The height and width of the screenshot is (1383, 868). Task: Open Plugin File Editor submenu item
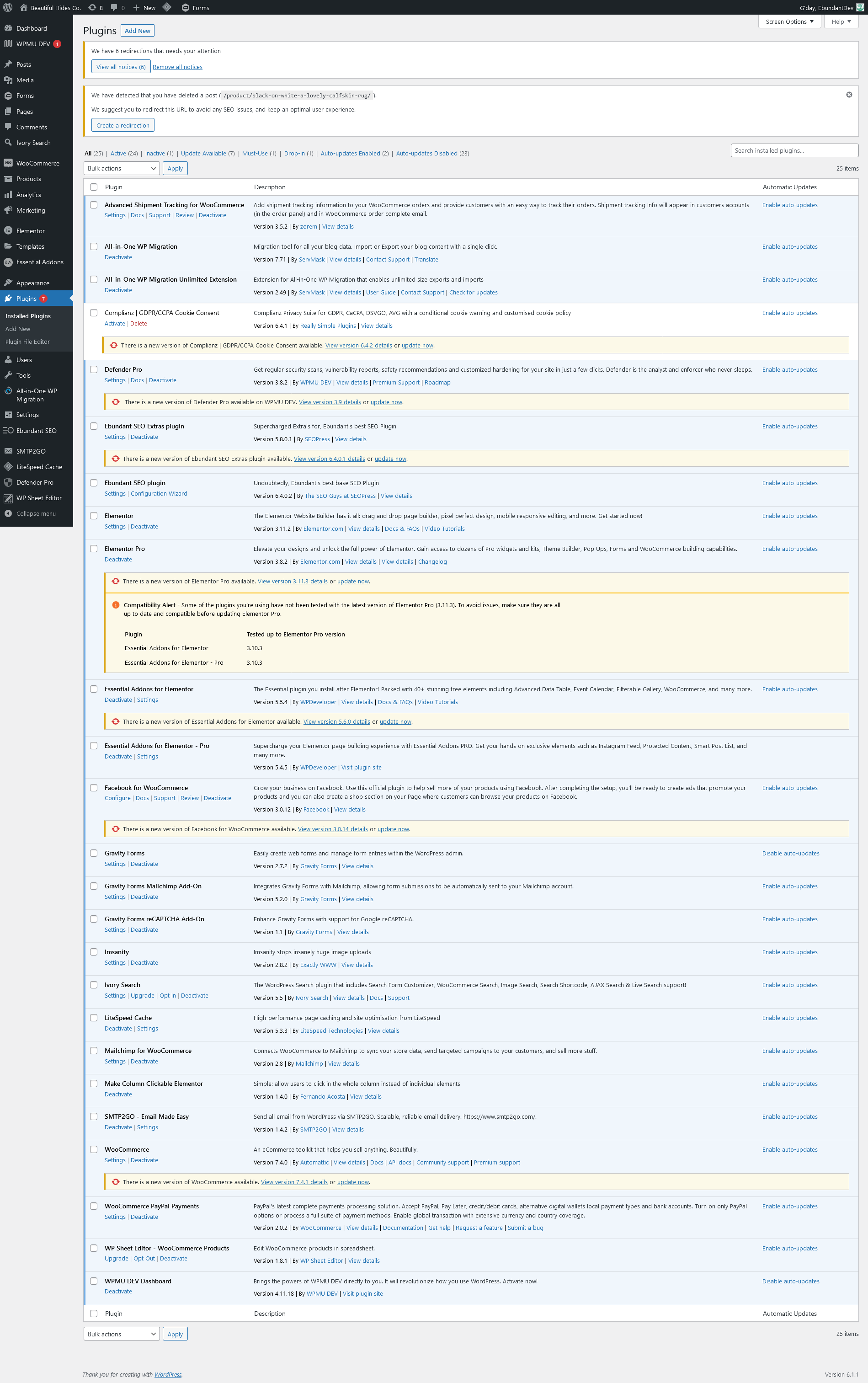pos(27,342)
